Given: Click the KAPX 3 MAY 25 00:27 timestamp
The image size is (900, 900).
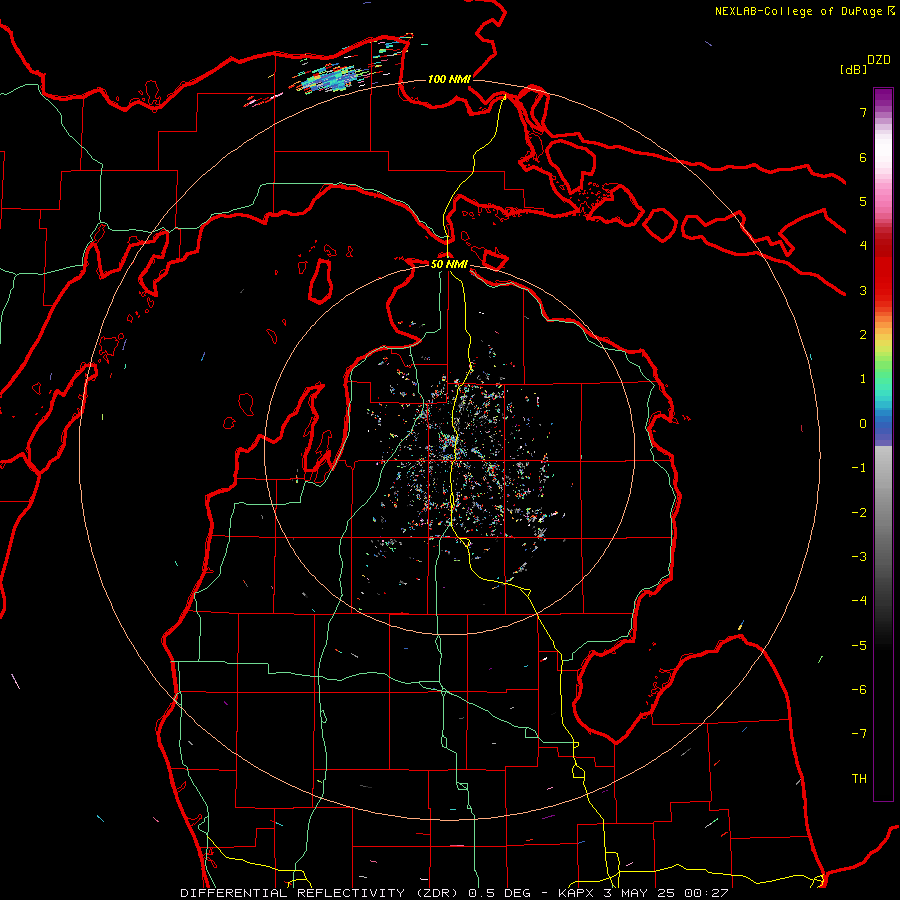Looking at the screenshot, I should tap(643, 893).
